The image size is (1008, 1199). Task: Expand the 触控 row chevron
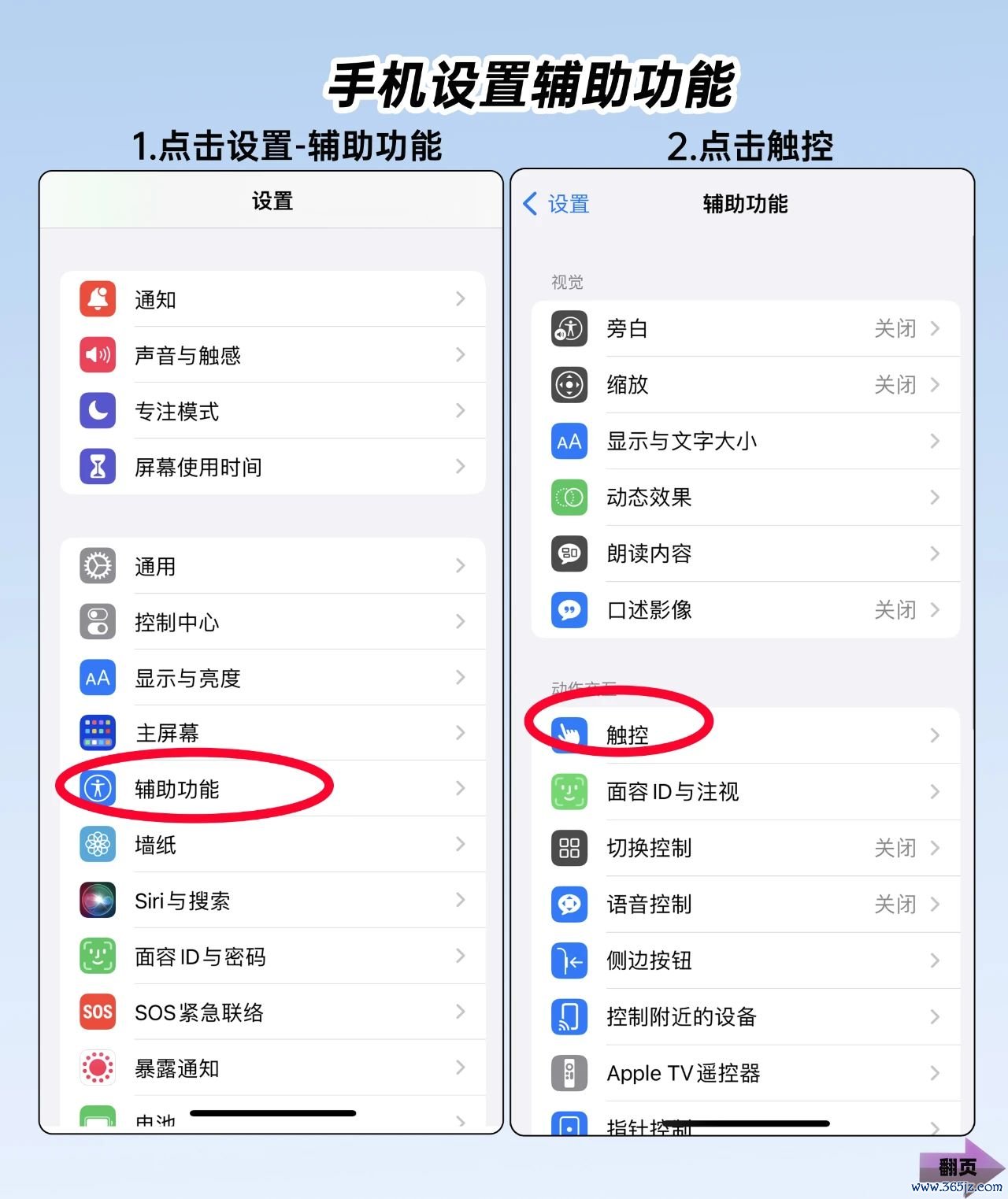(935, 735)
